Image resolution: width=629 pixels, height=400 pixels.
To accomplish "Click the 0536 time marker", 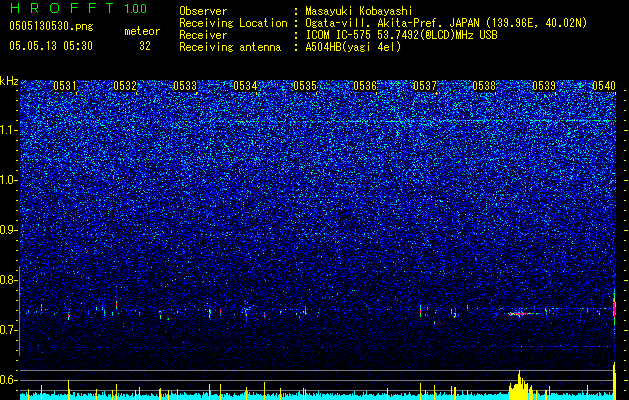I will point(365,86).
